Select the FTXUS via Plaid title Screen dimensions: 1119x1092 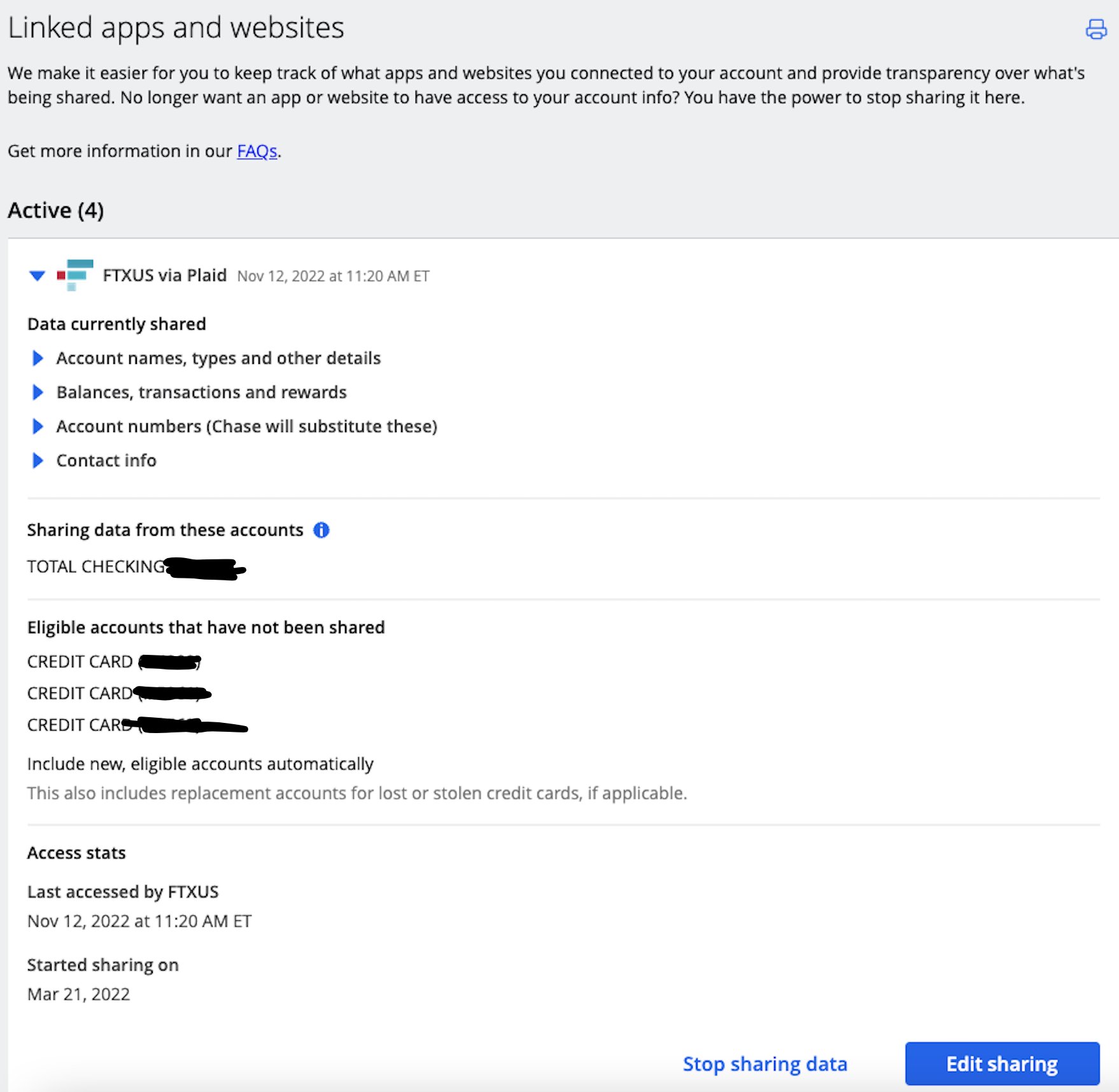coord(164,276)
